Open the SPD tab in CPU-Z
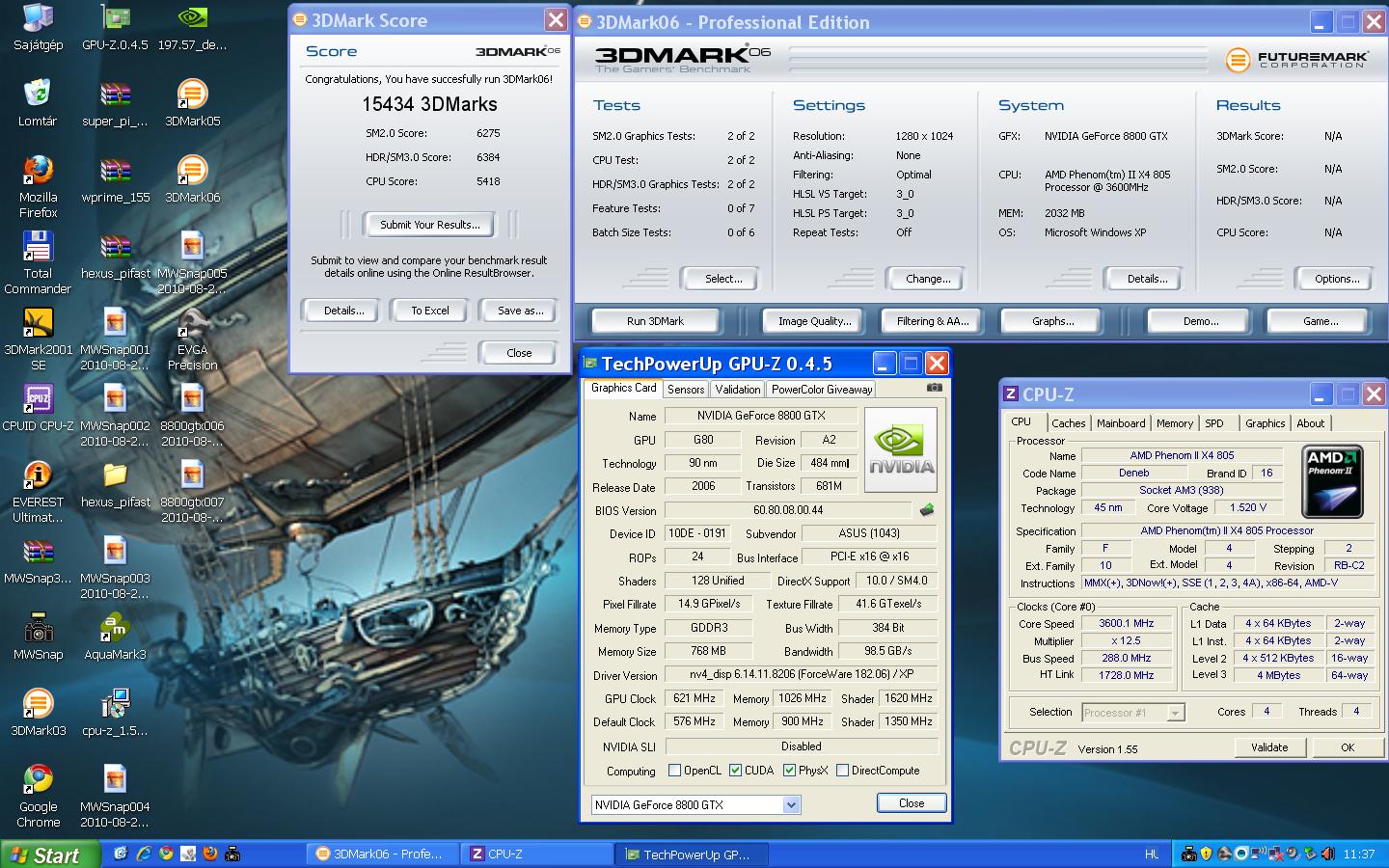The height and width of the screenshot is (868, 1389). point(1214,423)
